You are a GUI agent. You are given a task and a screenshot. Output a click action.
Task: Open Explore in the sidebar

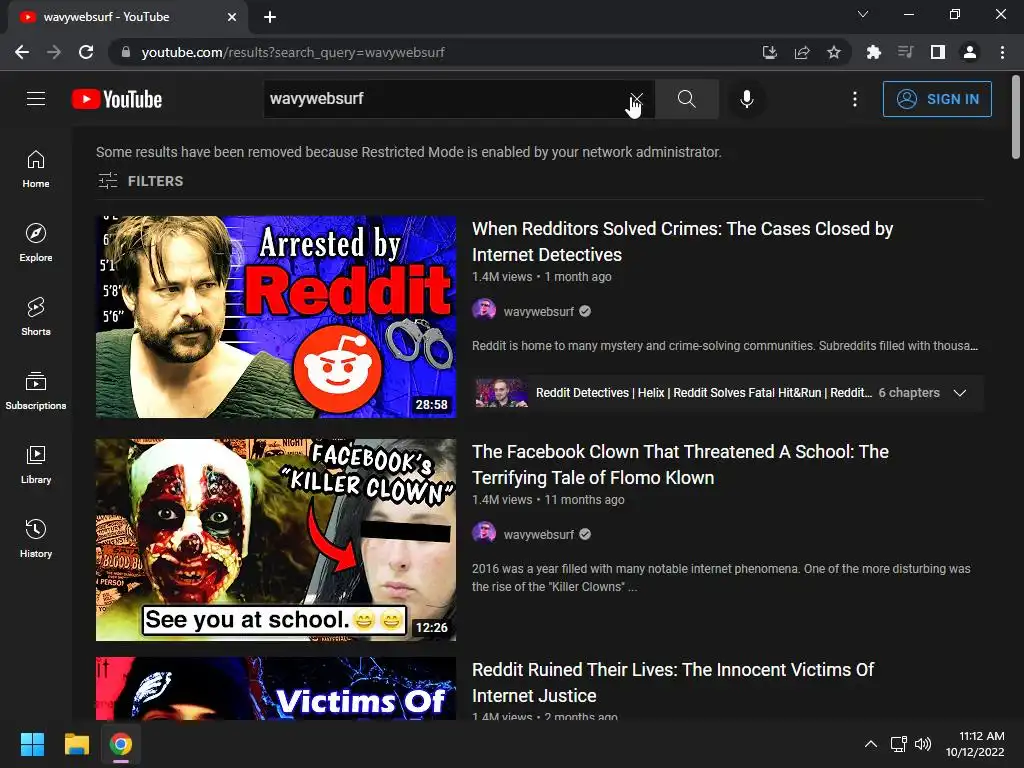pos(36,243)
